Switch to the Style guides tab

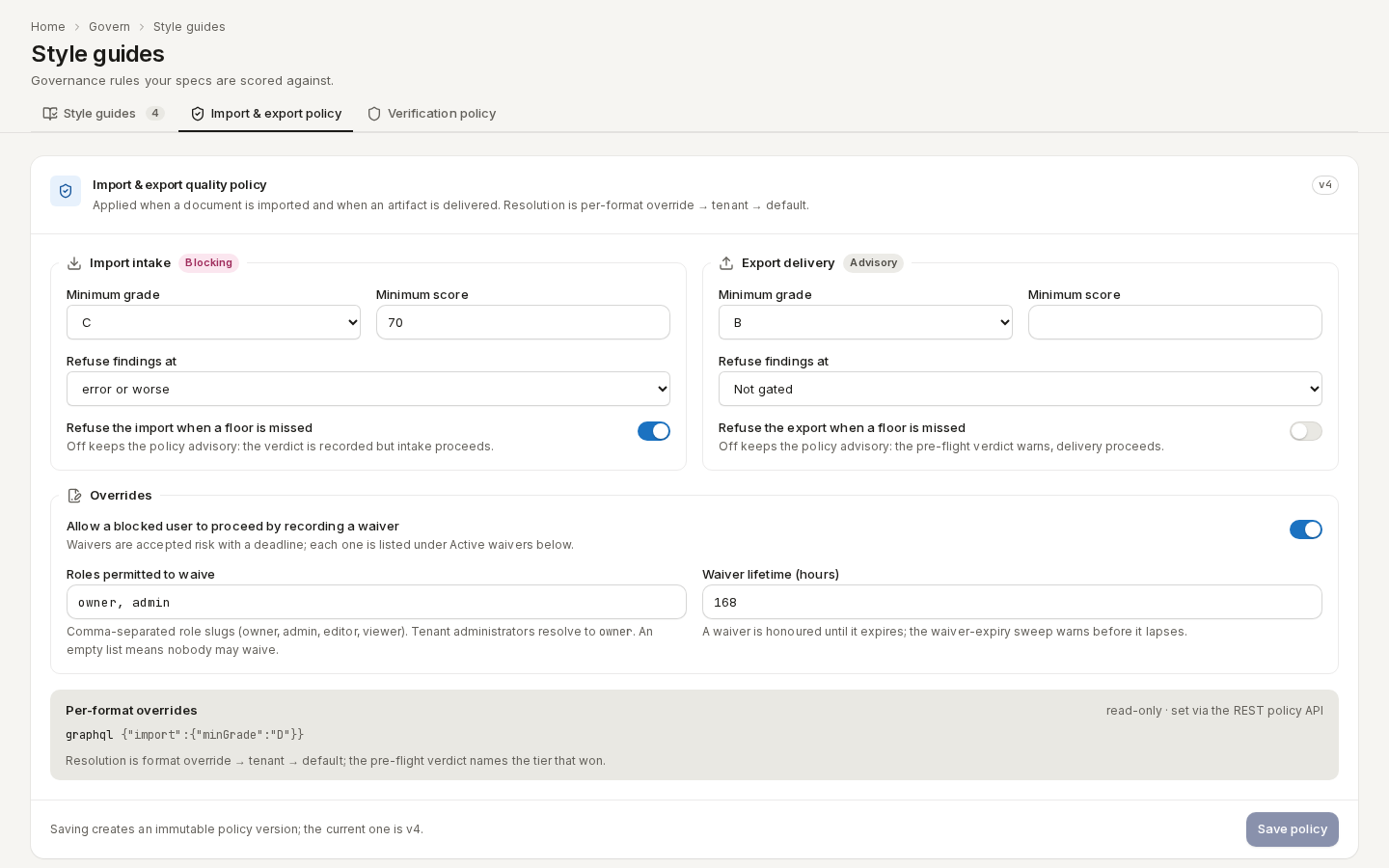point(103,114)
